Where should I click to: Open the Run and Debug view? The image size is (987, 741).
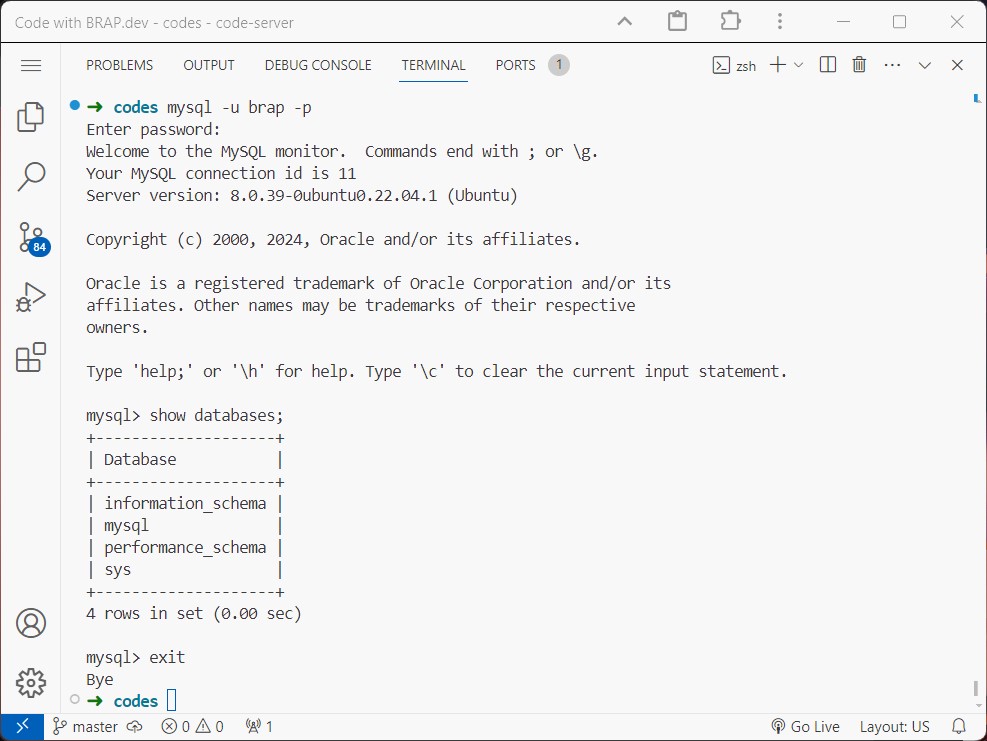[30, 296]
